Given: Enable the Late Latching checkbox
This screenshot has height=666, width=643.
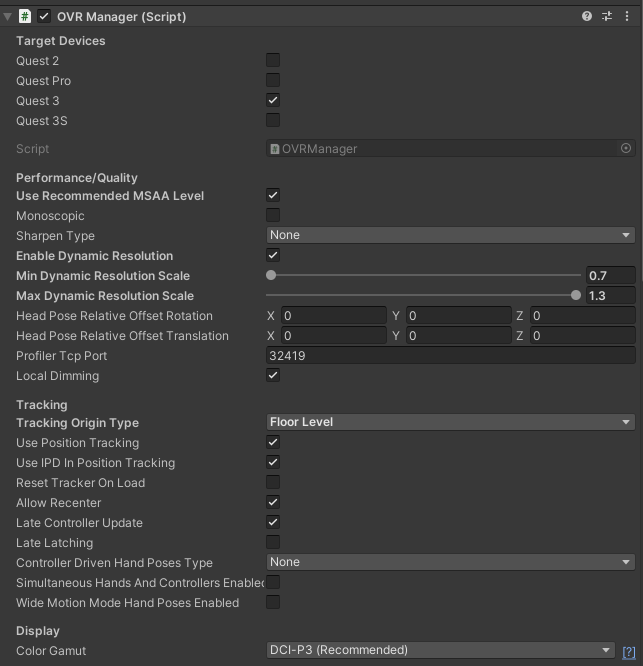Looking at the screenshot, I should click(x=273, y=542).
